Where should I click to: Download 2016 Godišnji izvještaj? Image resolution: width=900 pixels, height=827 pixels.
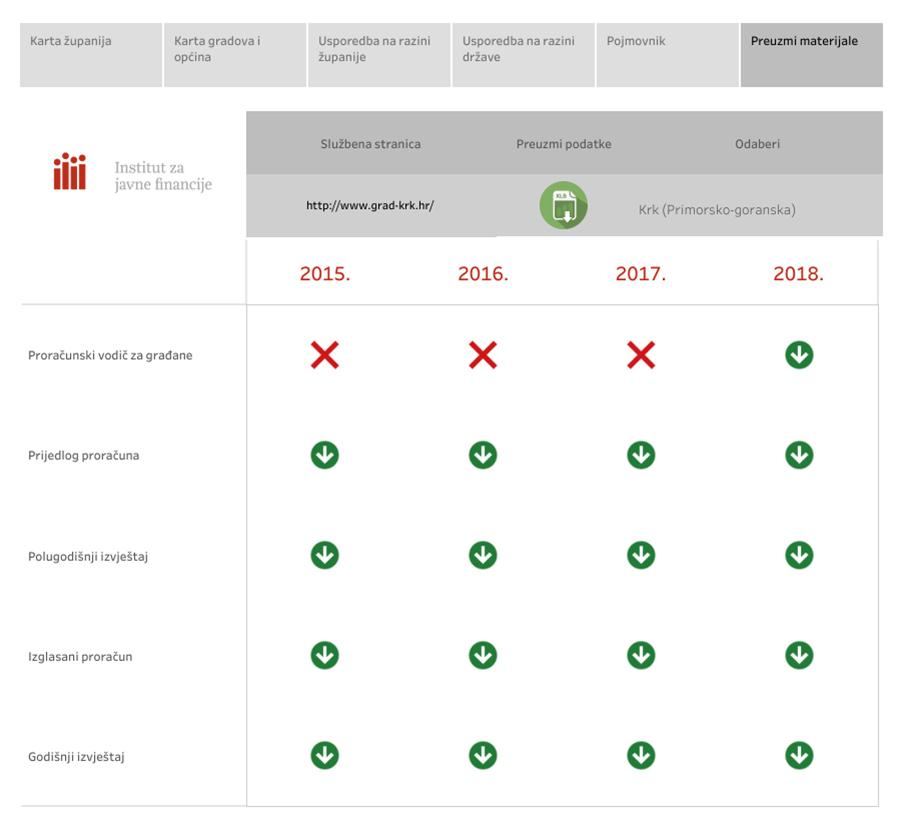coord(482,756)
